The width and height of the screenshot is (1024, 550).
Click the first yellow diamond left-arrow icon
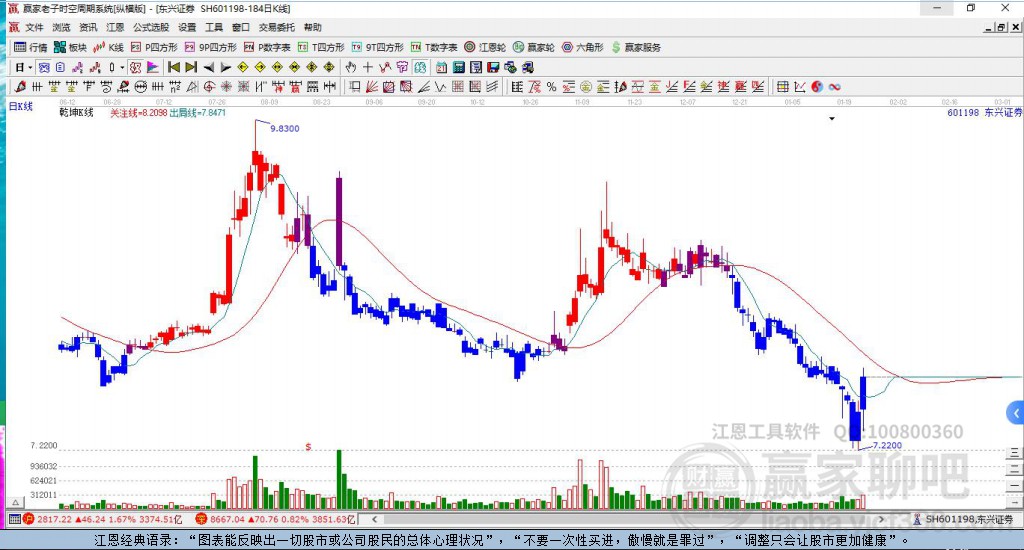pos(243,67)
